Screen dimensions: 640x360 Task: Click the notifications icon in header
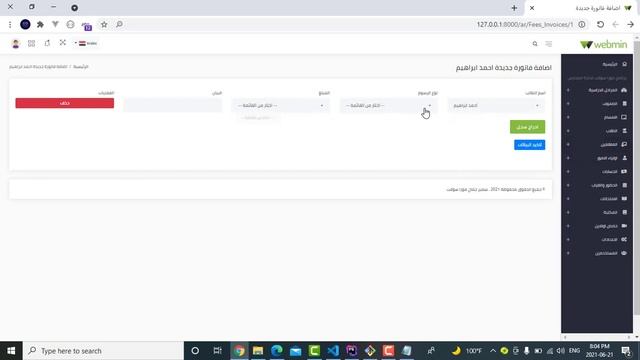point(47,43)
